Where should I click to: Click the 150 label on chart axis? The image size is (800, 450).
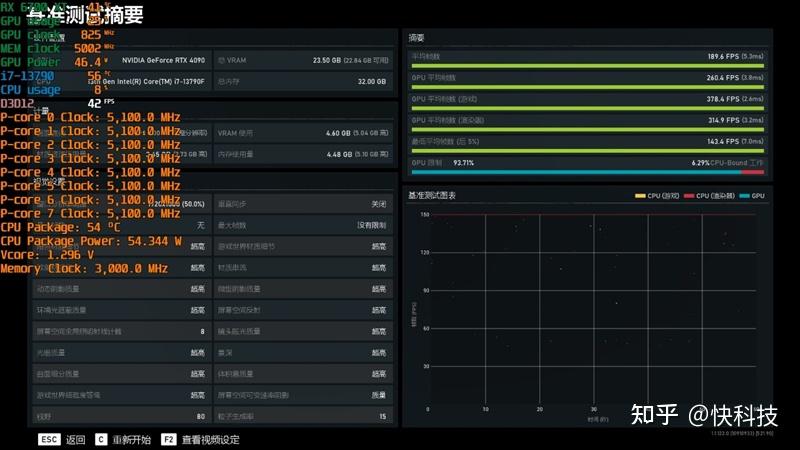click(x=425, y=215)
